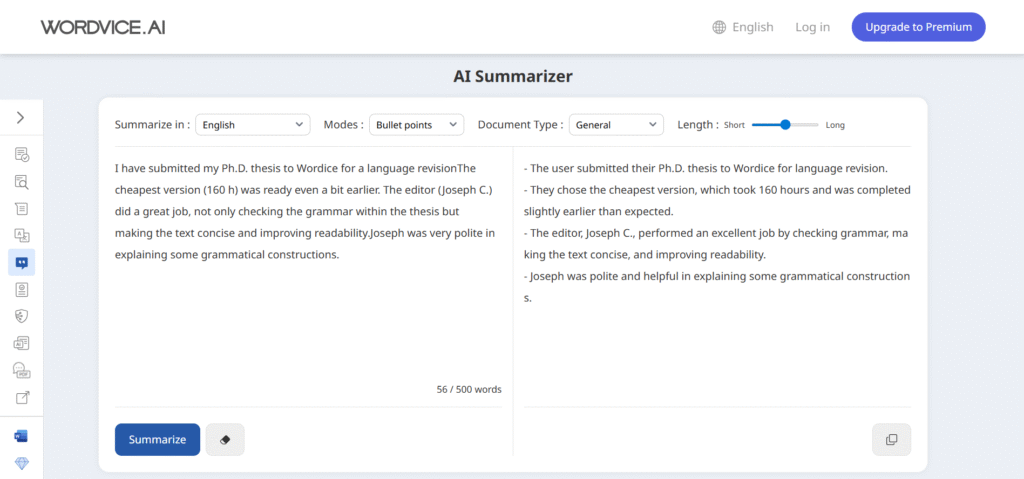Click the globe language icon
This screenshot has height=479, width=1024.
(x=719, y=27)
